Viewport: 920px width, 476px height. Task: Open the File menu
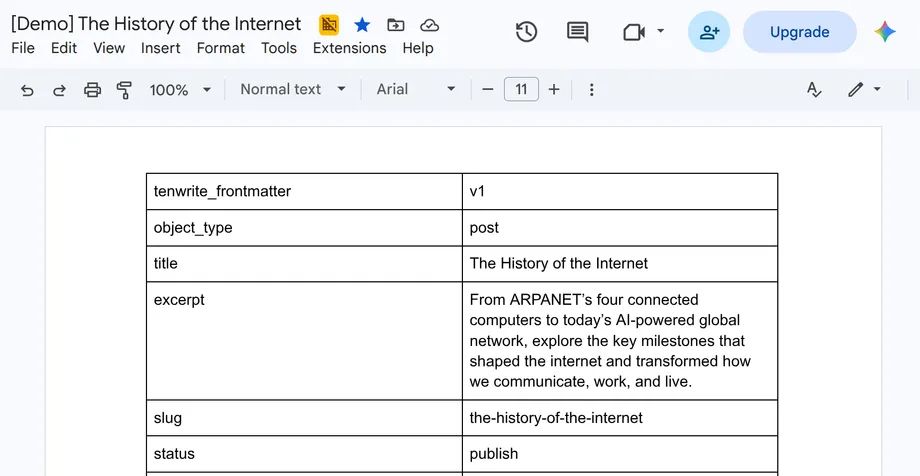coord(23,48)
